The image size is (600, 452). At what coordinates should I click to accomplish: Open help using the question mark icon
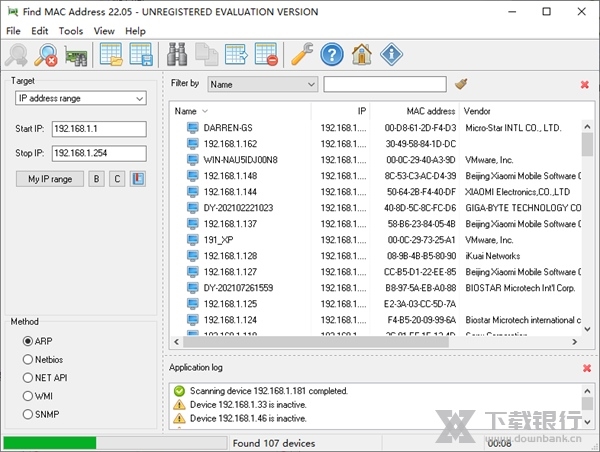click(331, 54)
